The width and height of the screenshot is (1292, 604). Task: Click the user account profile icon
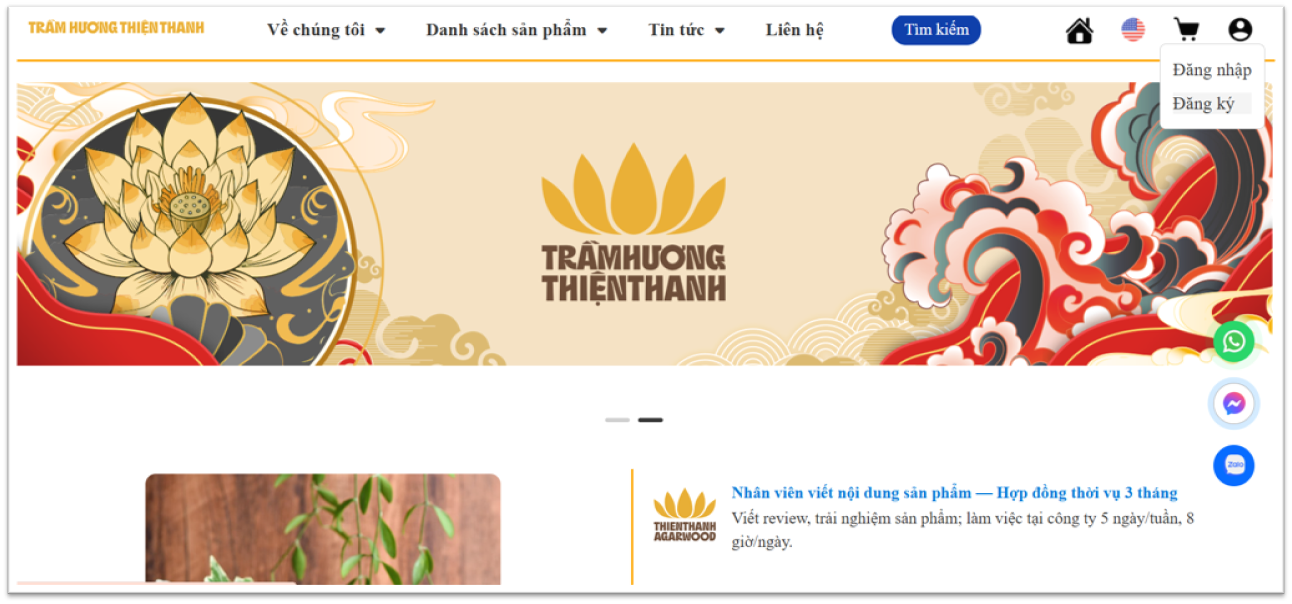coord(1240,30)
